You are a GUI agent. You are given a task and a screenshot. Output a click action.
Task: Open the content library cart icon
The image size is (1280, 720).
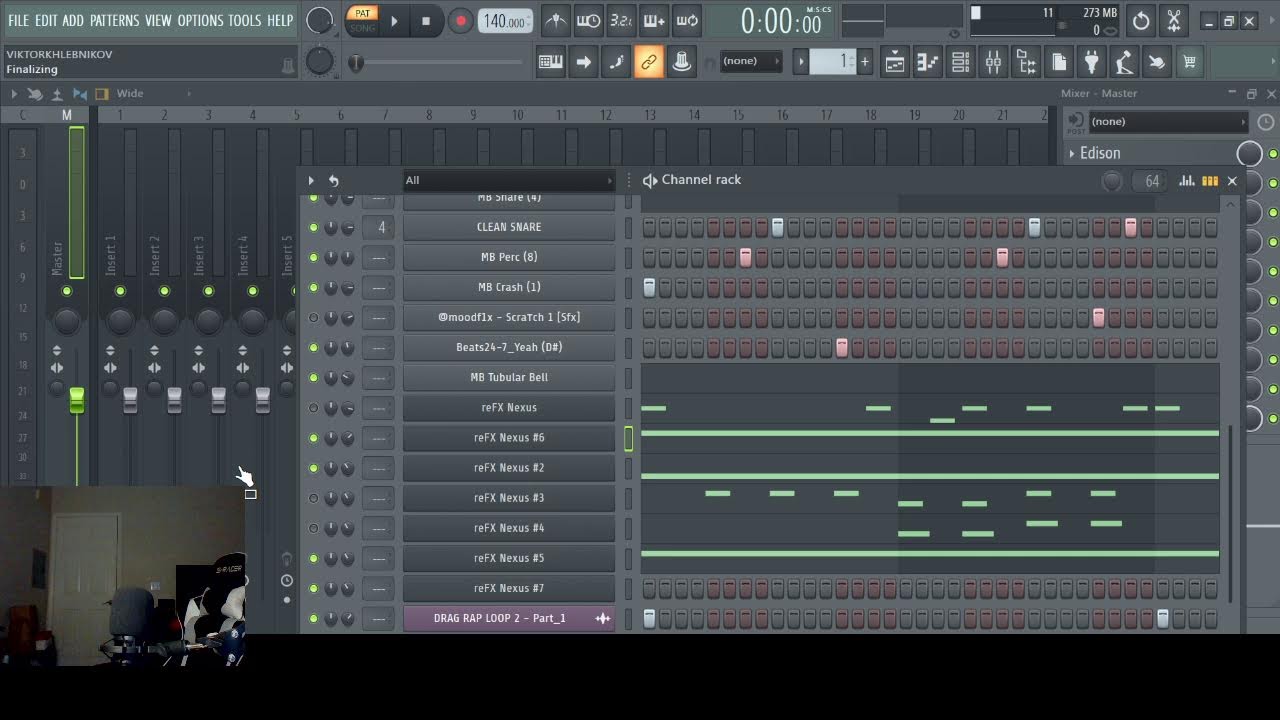[1190, 62]
